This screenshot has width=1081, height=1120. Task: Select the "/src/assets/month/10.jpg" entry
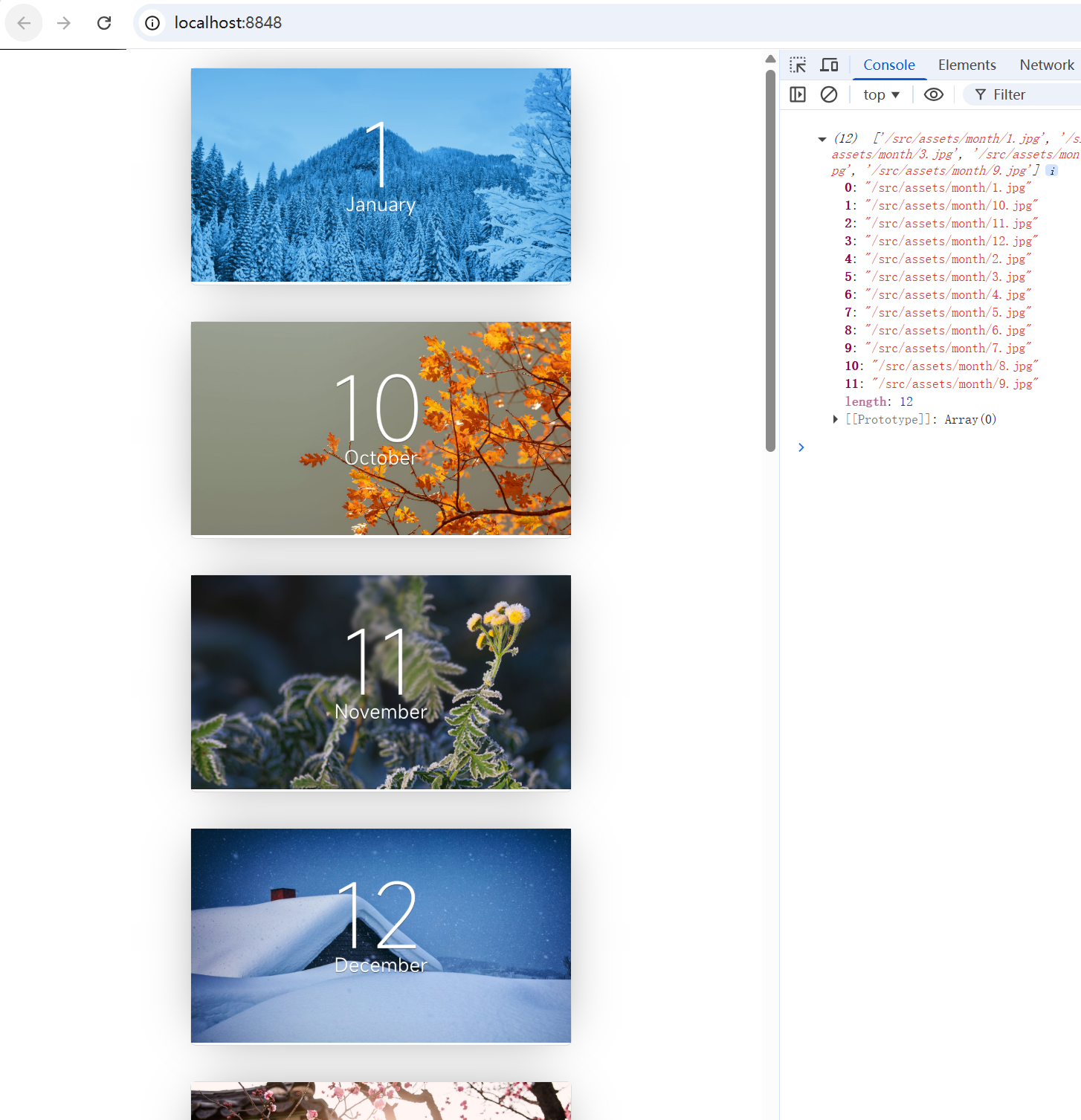[x=952, y=206]
